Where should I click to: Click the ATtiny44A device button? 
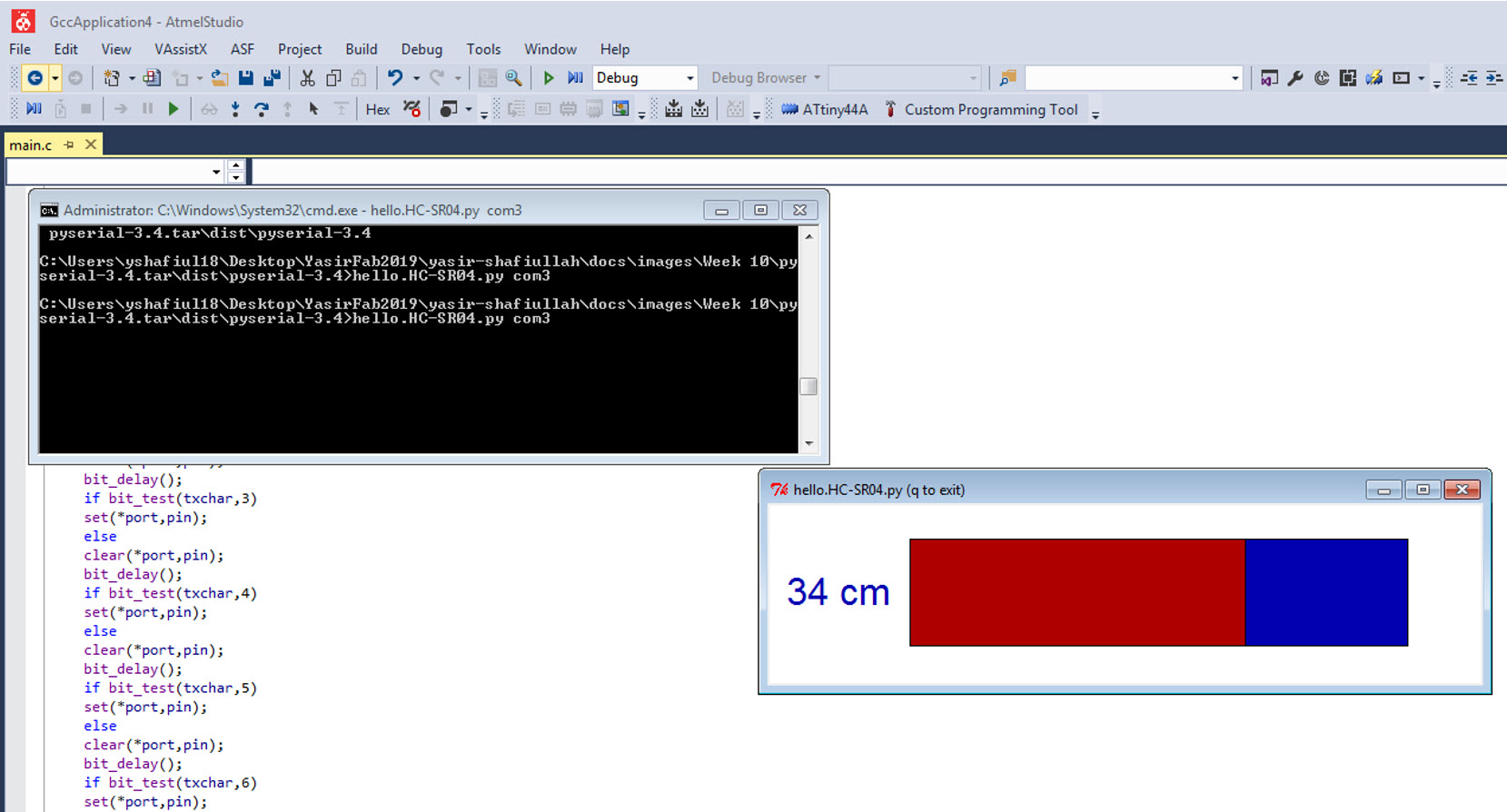pos(825,109)
